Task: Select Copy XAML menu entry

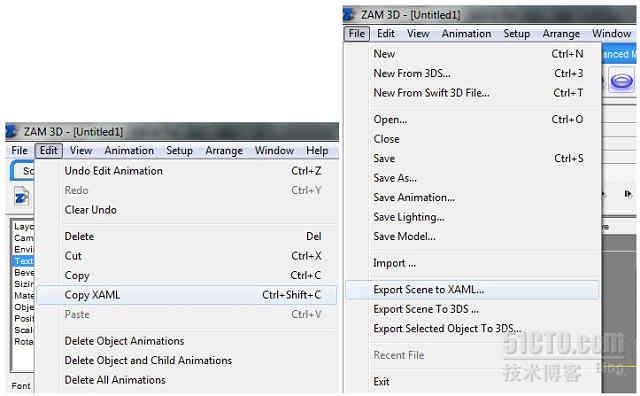Action: click(187, 295)
